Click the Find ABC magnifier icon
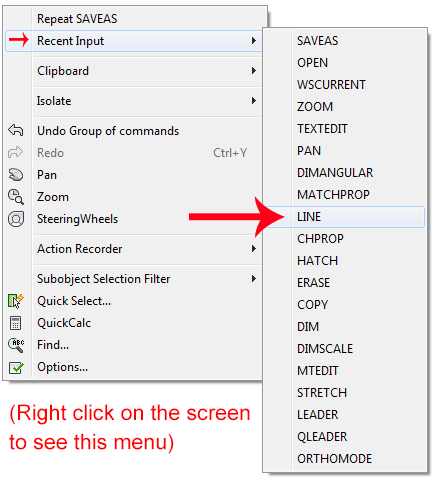The image size is (436, 483). [x=16, y=345]
